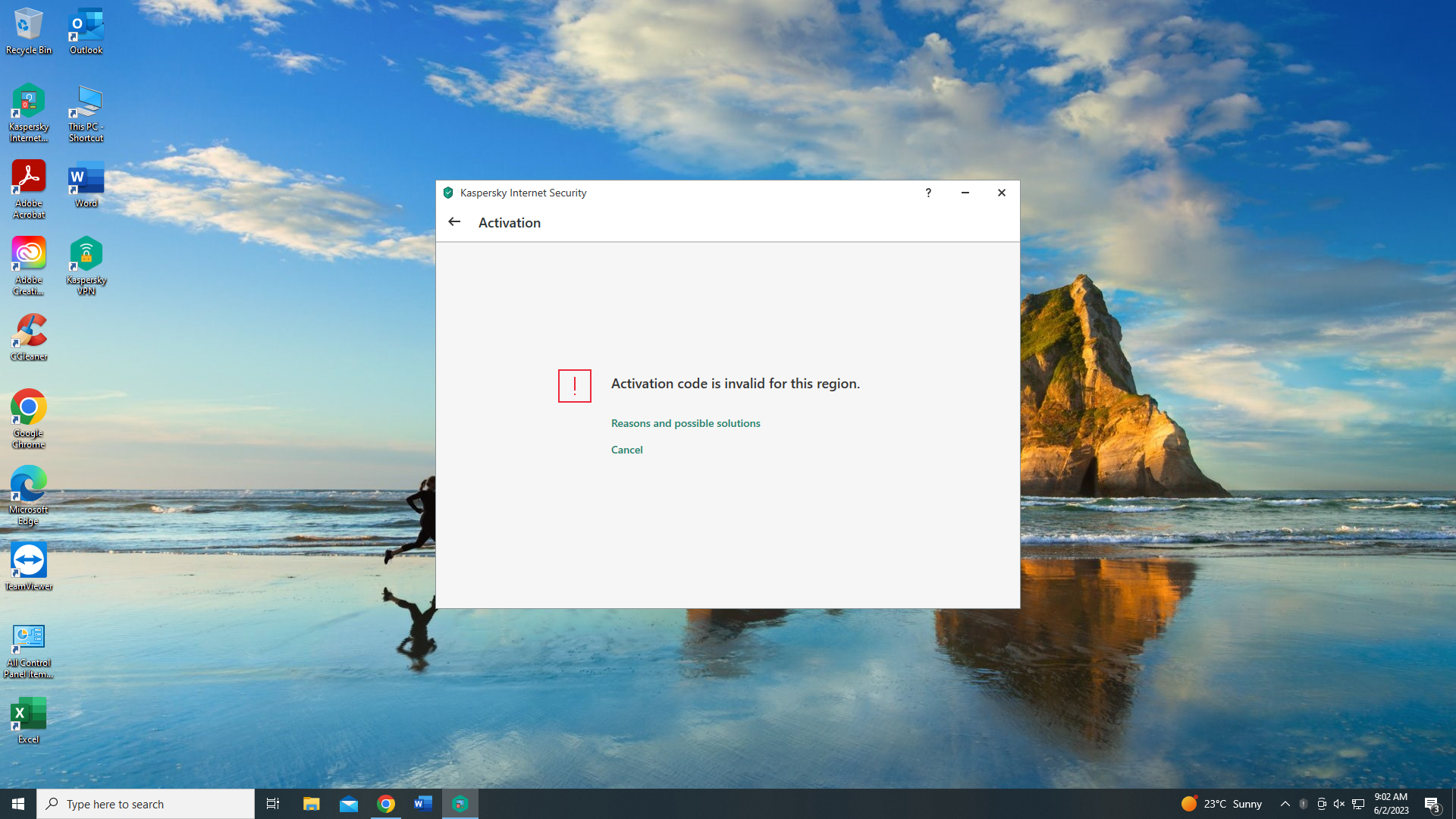Open File Explorer from the taskbar

(312, 804)
